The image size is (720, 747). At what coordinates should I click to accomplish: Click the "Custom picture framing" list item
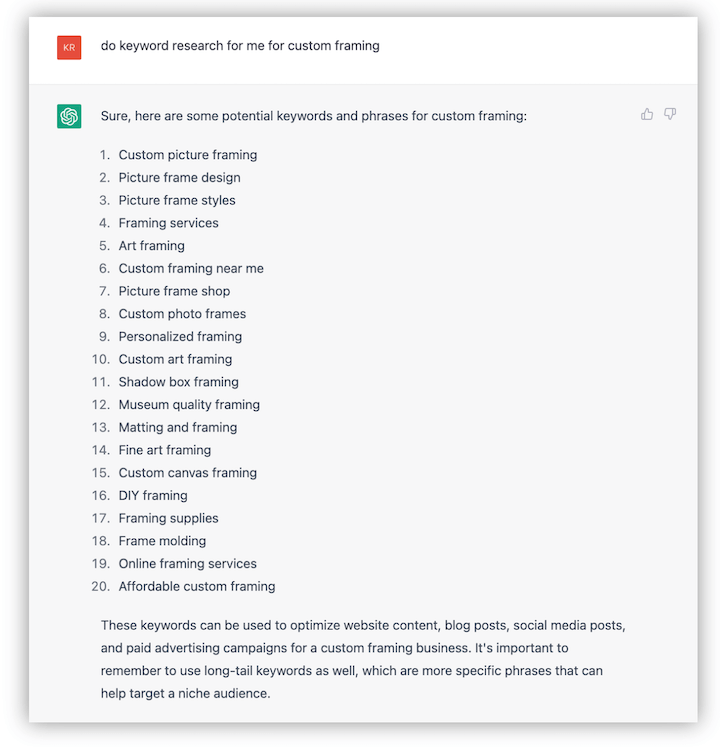coord(187,155)
